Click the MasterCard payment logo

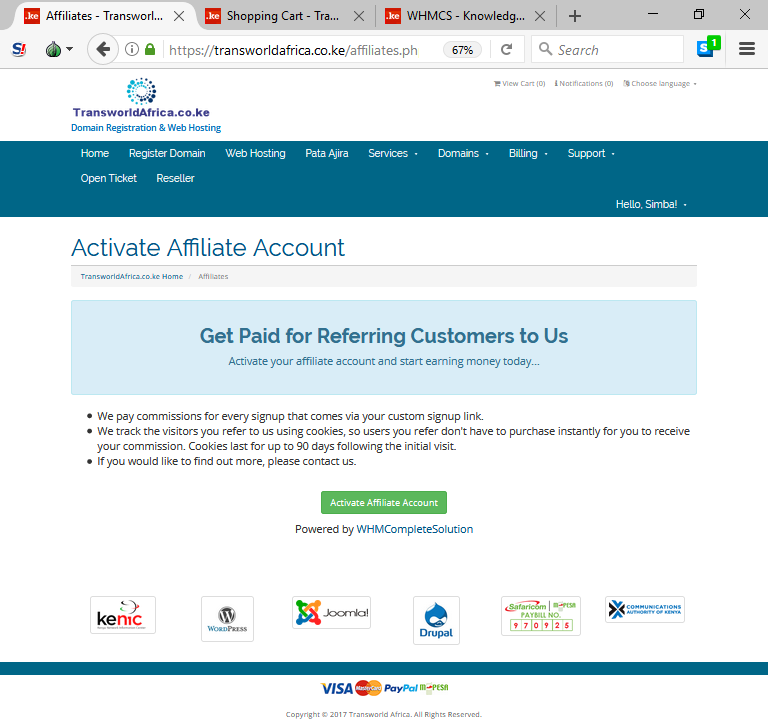click(368, 688)
